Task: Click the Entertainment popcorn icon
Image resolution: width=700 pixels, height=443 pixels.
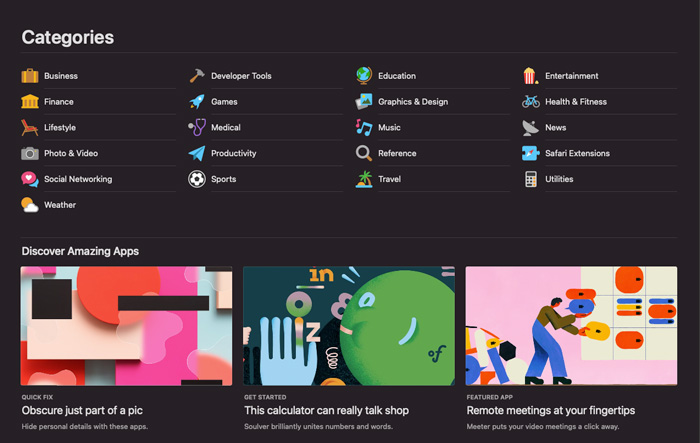Action: click(530, 76)
